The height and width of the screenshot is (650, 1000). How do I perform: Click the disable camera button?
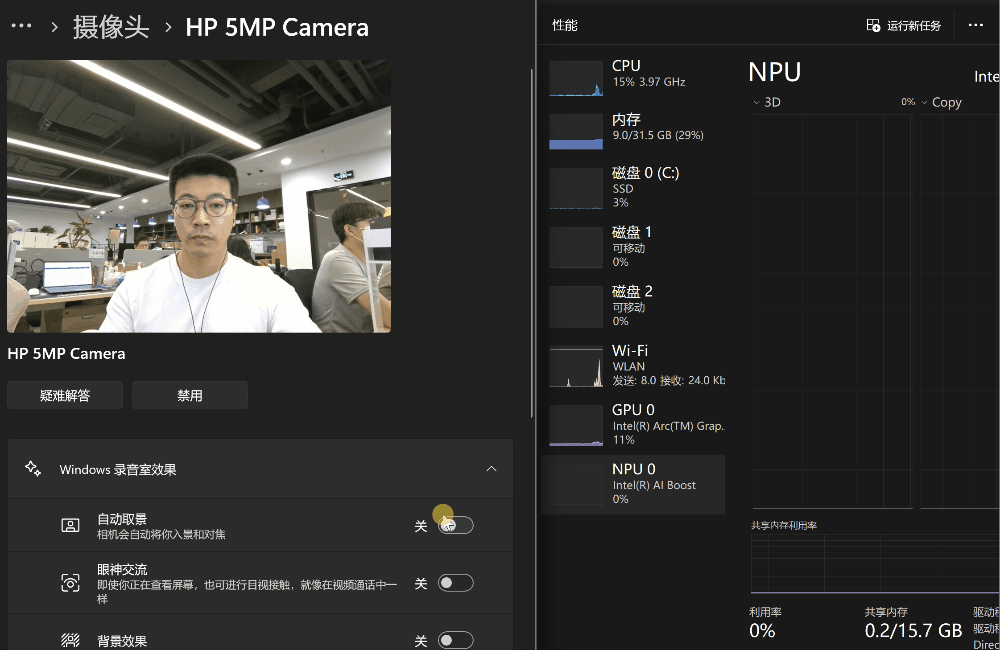coord(190,395)
